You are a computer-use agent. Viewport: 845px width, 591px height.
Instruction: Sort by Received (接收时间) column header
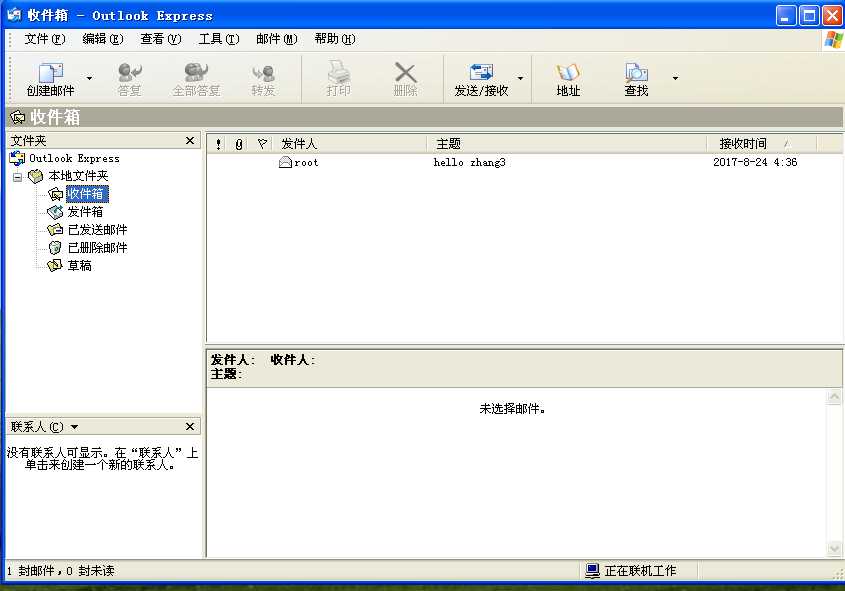click(x=761, y=144)
